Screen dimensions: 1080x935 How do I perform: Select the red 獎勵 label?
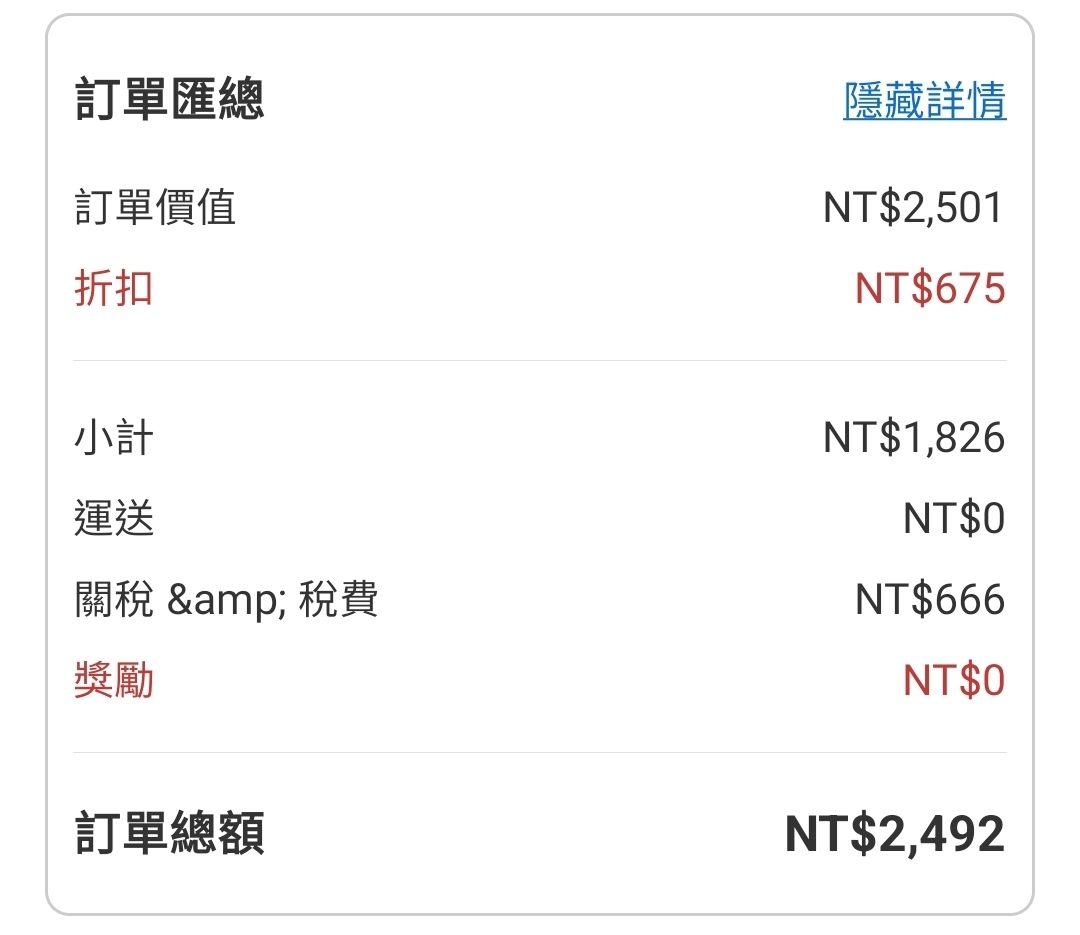coord(113,681)
